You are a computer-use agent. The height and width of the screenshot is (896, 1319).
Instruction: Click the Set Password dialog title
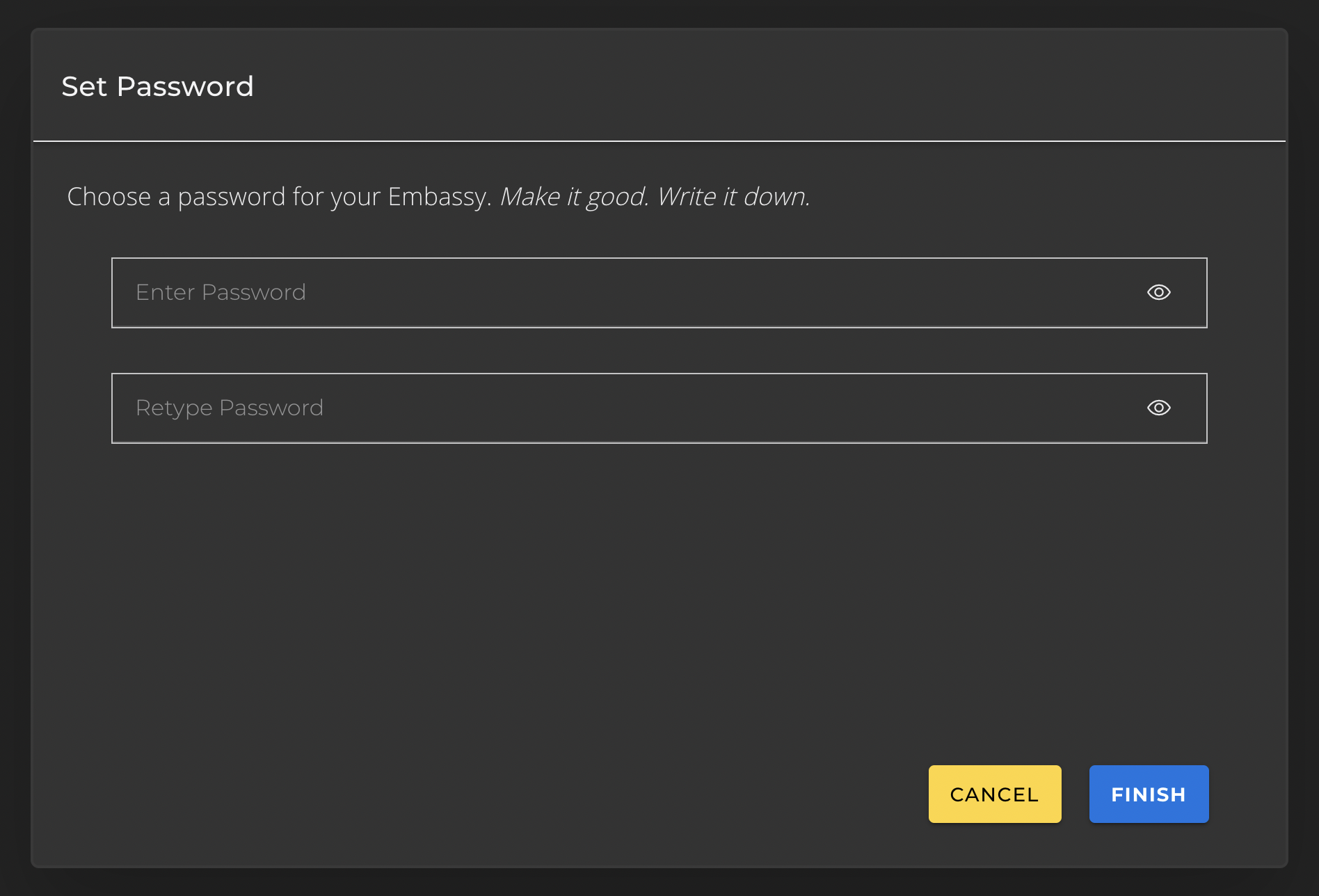click(x=157, y=87)
